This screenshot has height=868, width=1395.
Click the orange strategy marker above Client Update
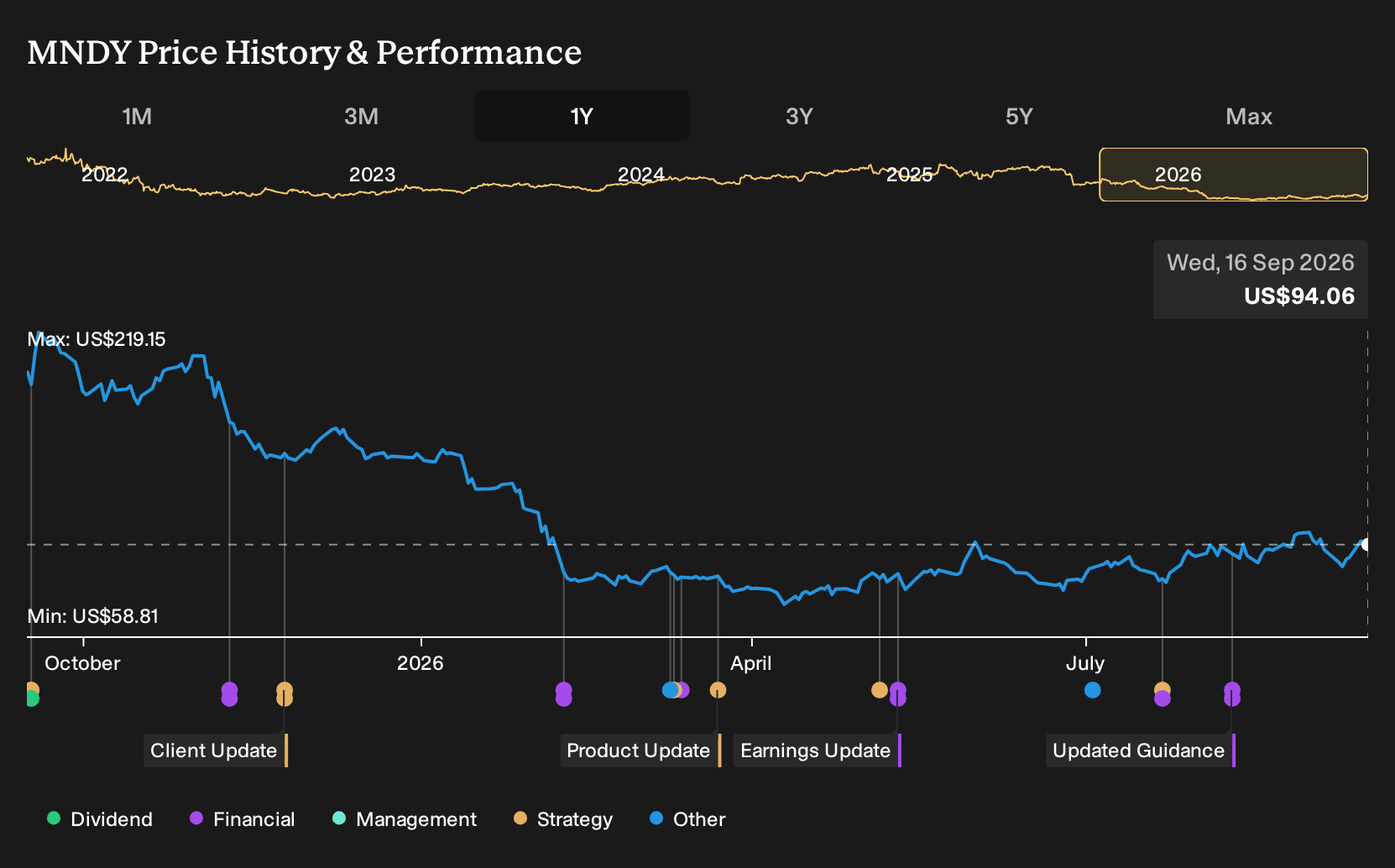point(285,694)
